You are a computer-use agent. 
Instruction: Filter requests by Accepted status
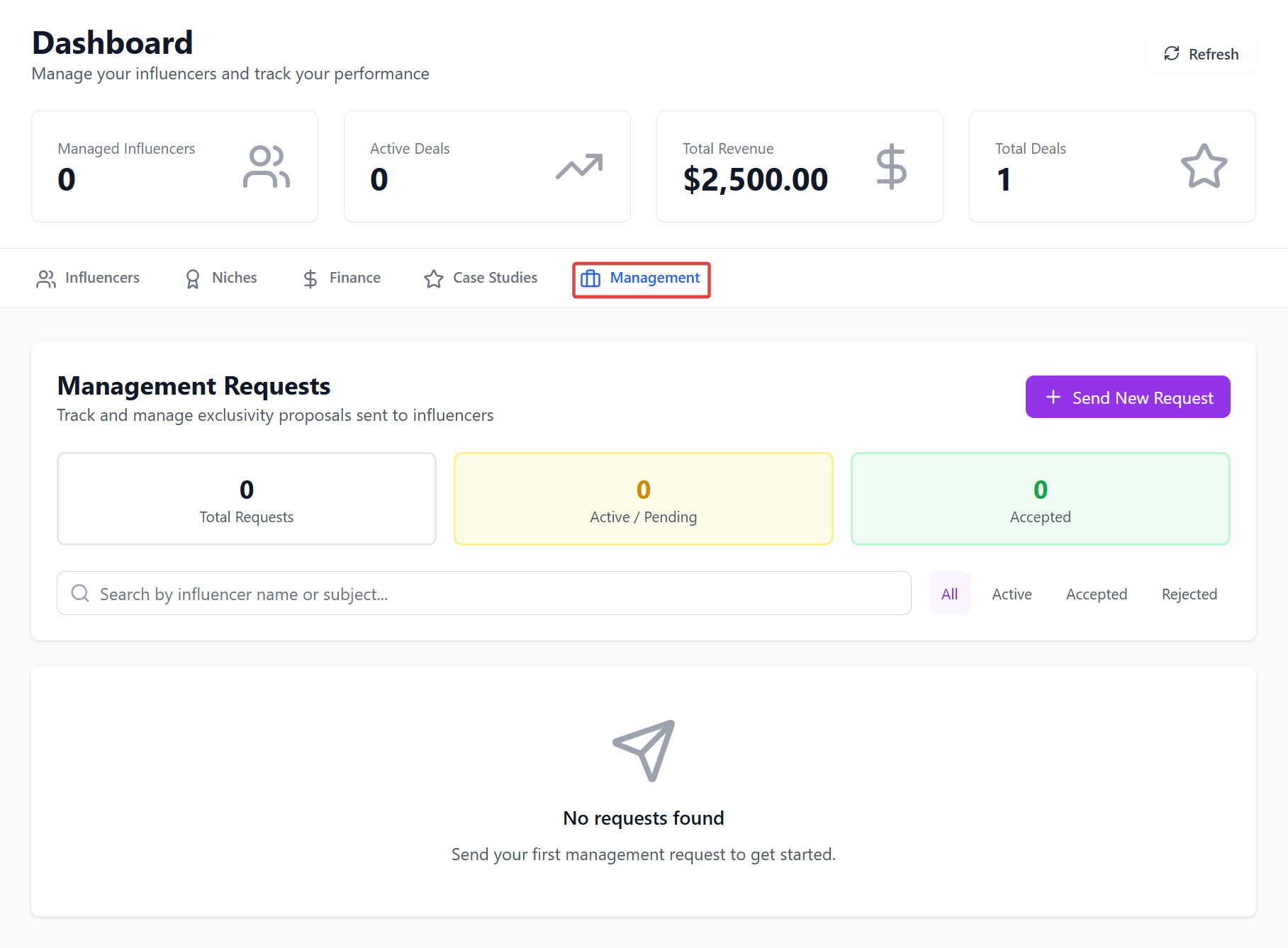tap(1097, 594)
